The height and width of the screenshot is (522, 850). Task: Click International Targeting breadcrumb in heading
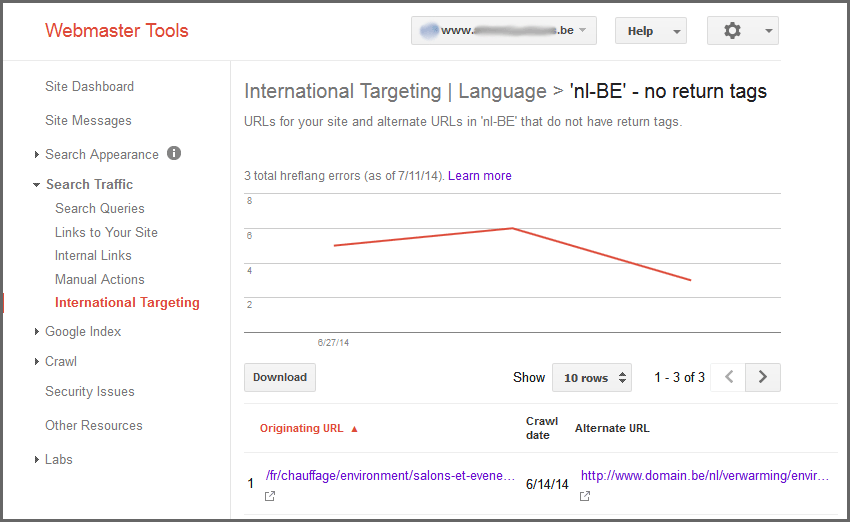click(x=343, y=91)
